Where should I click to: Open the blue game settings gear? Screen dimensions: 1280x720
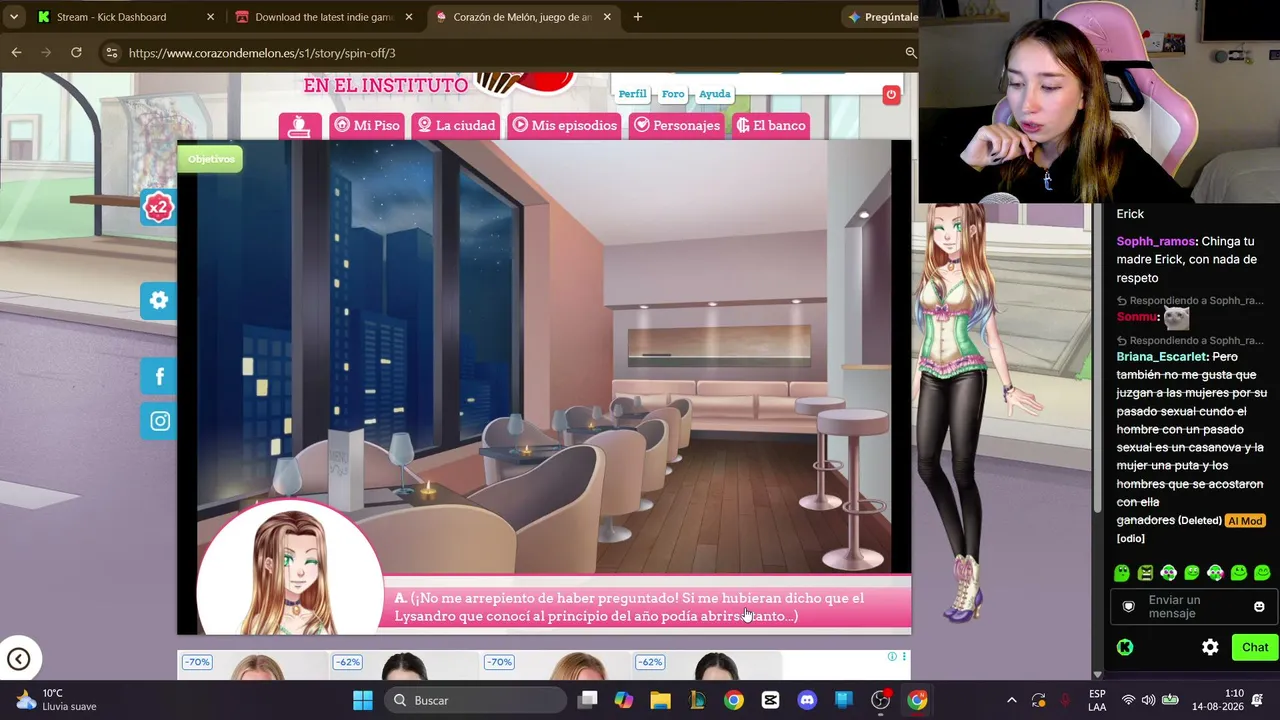[158, 300]
